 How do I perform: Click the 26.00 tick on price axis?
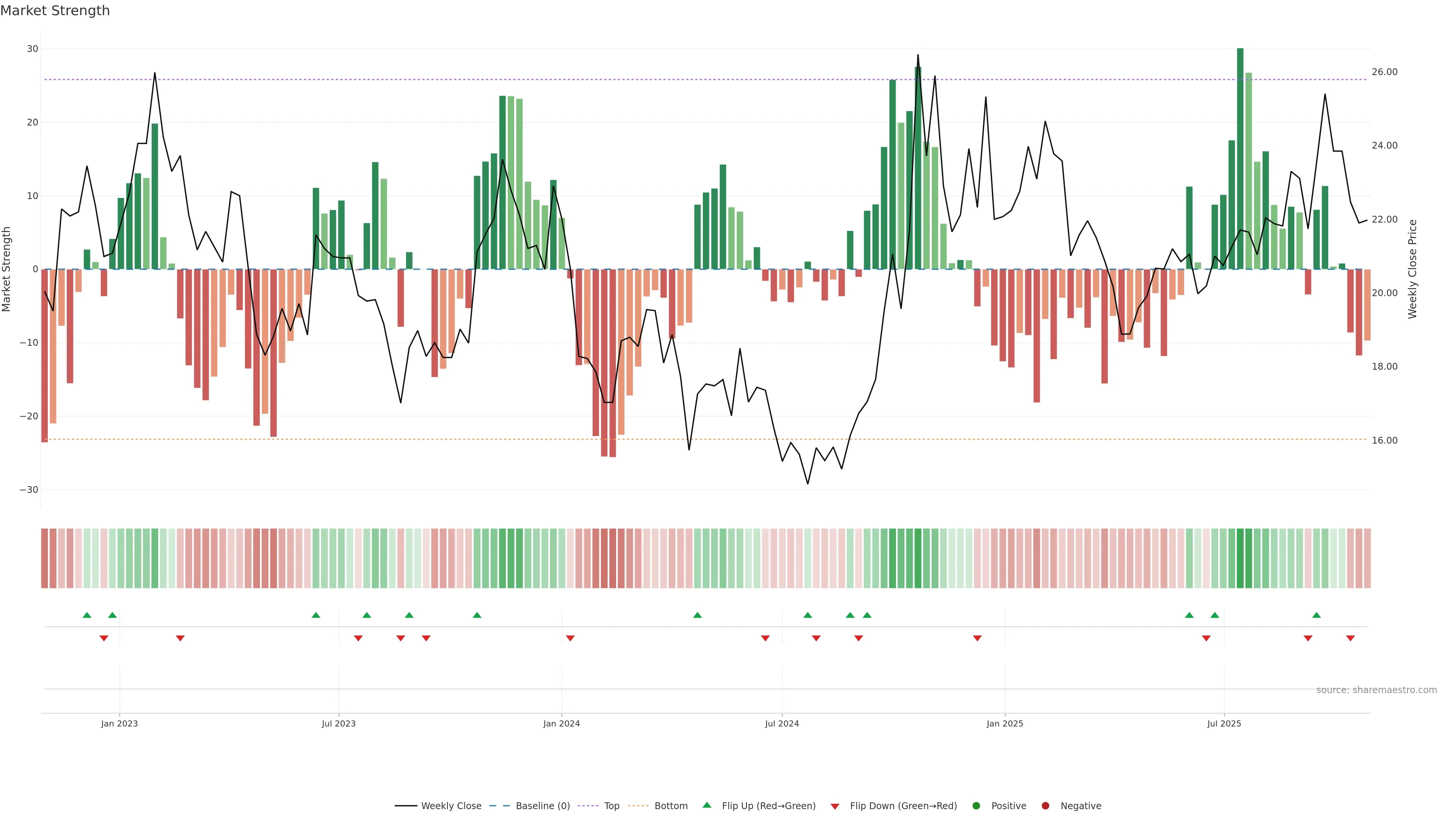(x=1384, y=72)
